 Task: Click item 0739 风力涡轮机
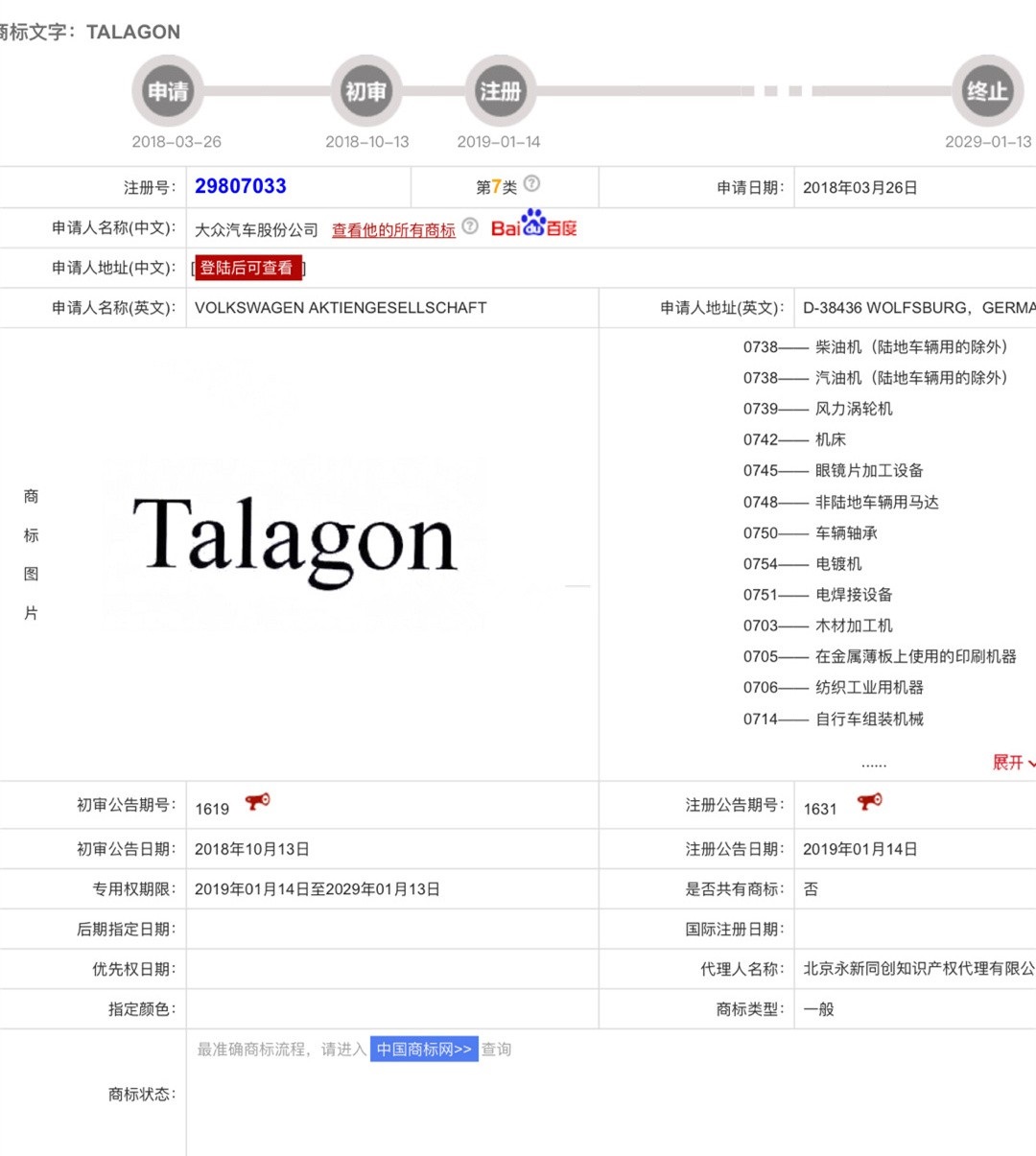tap(818, 409)
